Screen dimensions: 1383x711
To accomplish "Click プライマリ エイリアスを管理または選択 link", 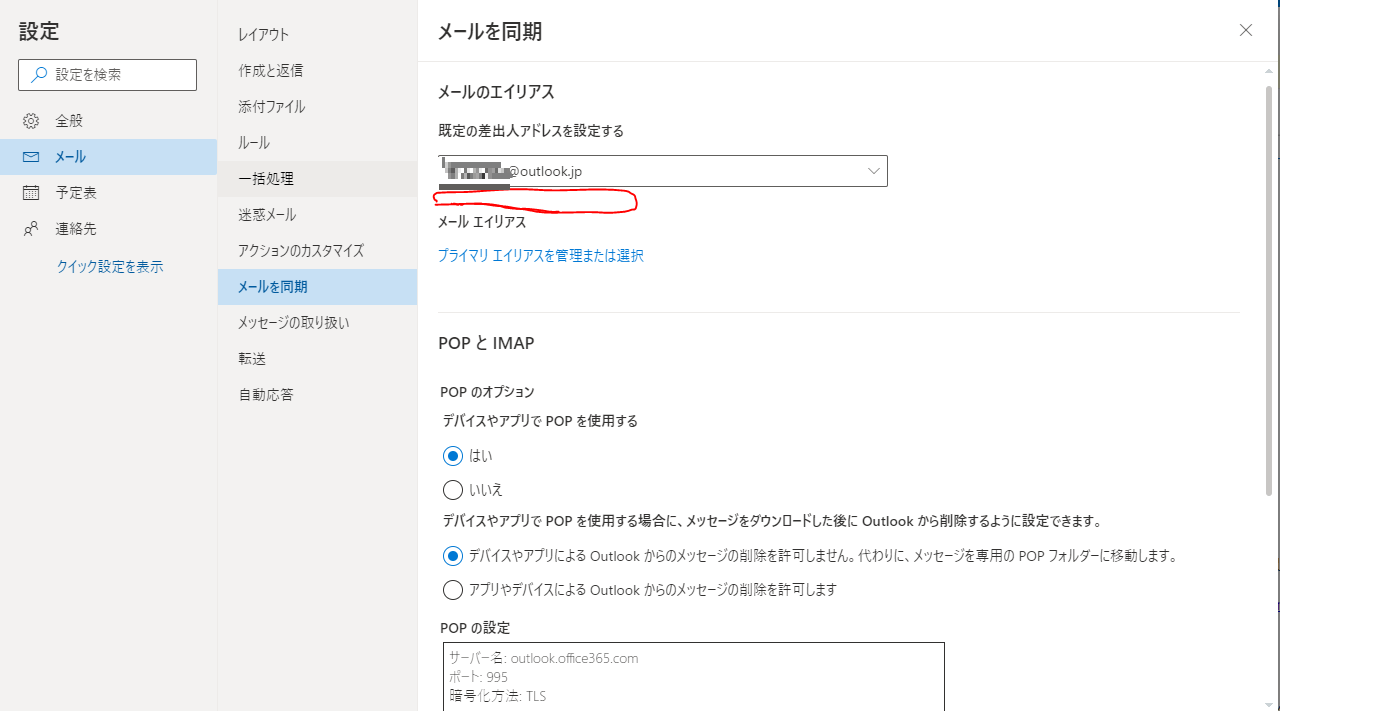I will click(x=541, y=255).
